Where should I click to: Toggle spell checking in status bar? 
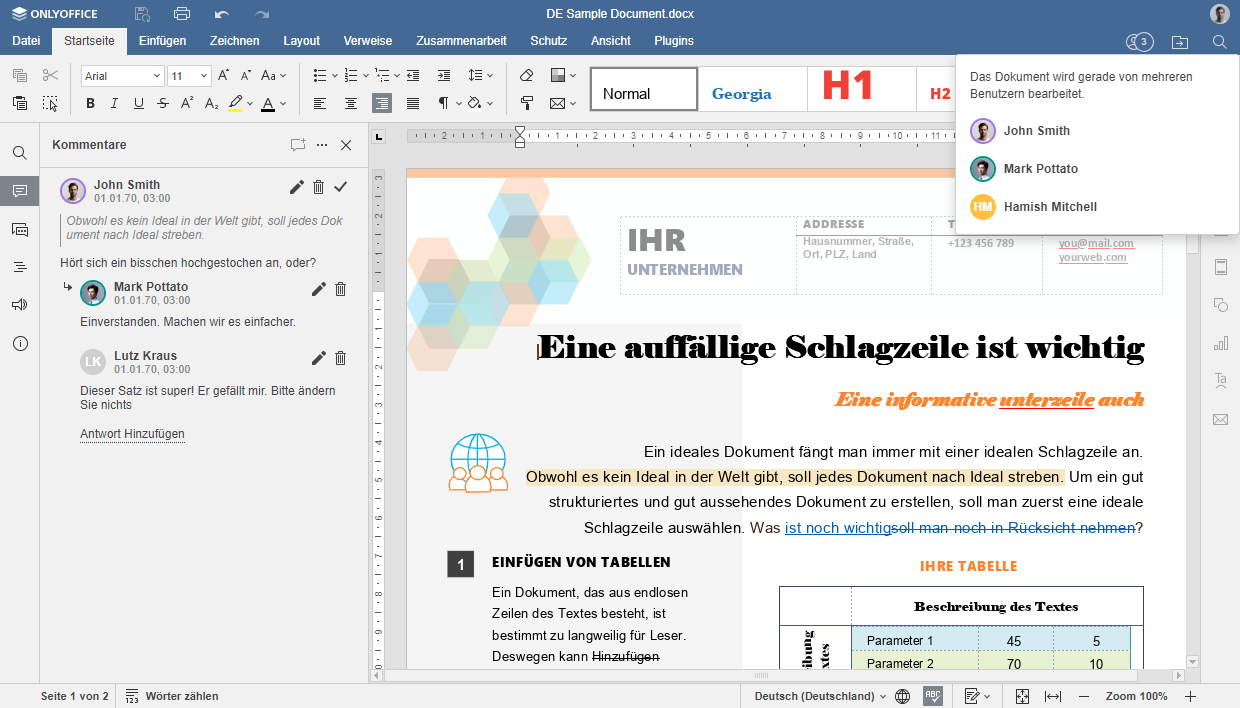932,696
